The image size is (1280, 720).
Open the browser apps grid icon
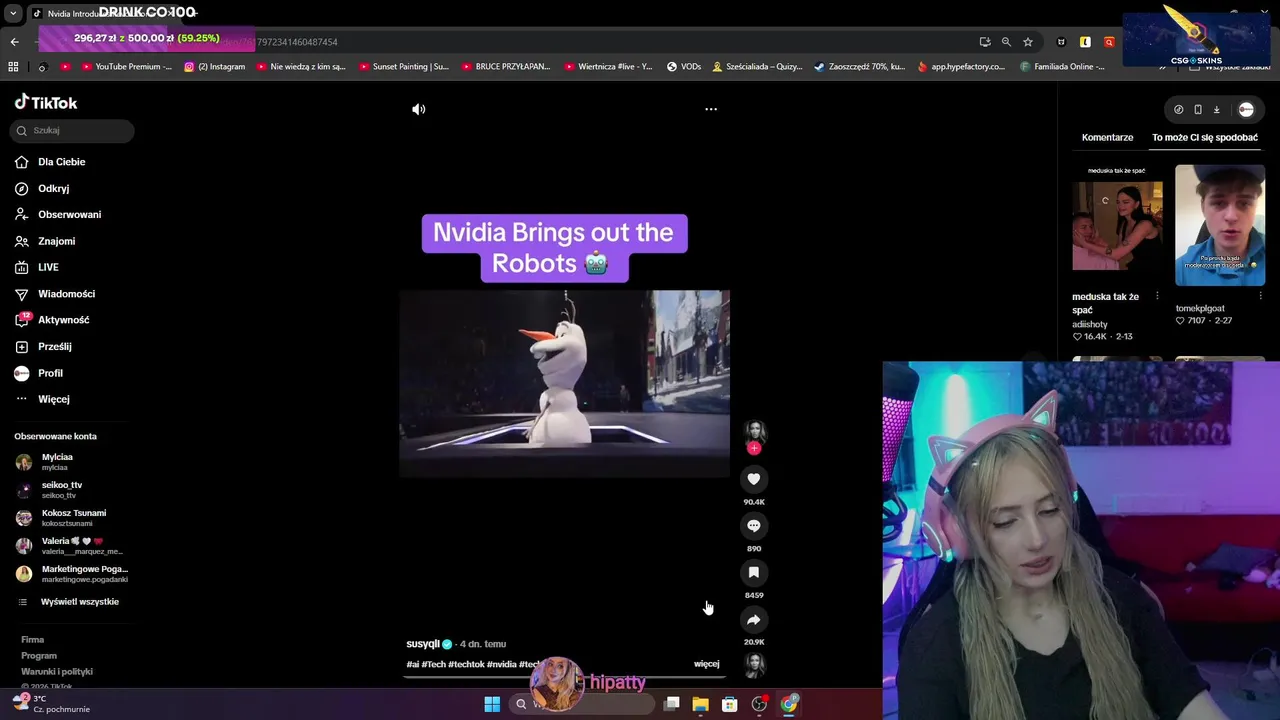coord(13,67)
